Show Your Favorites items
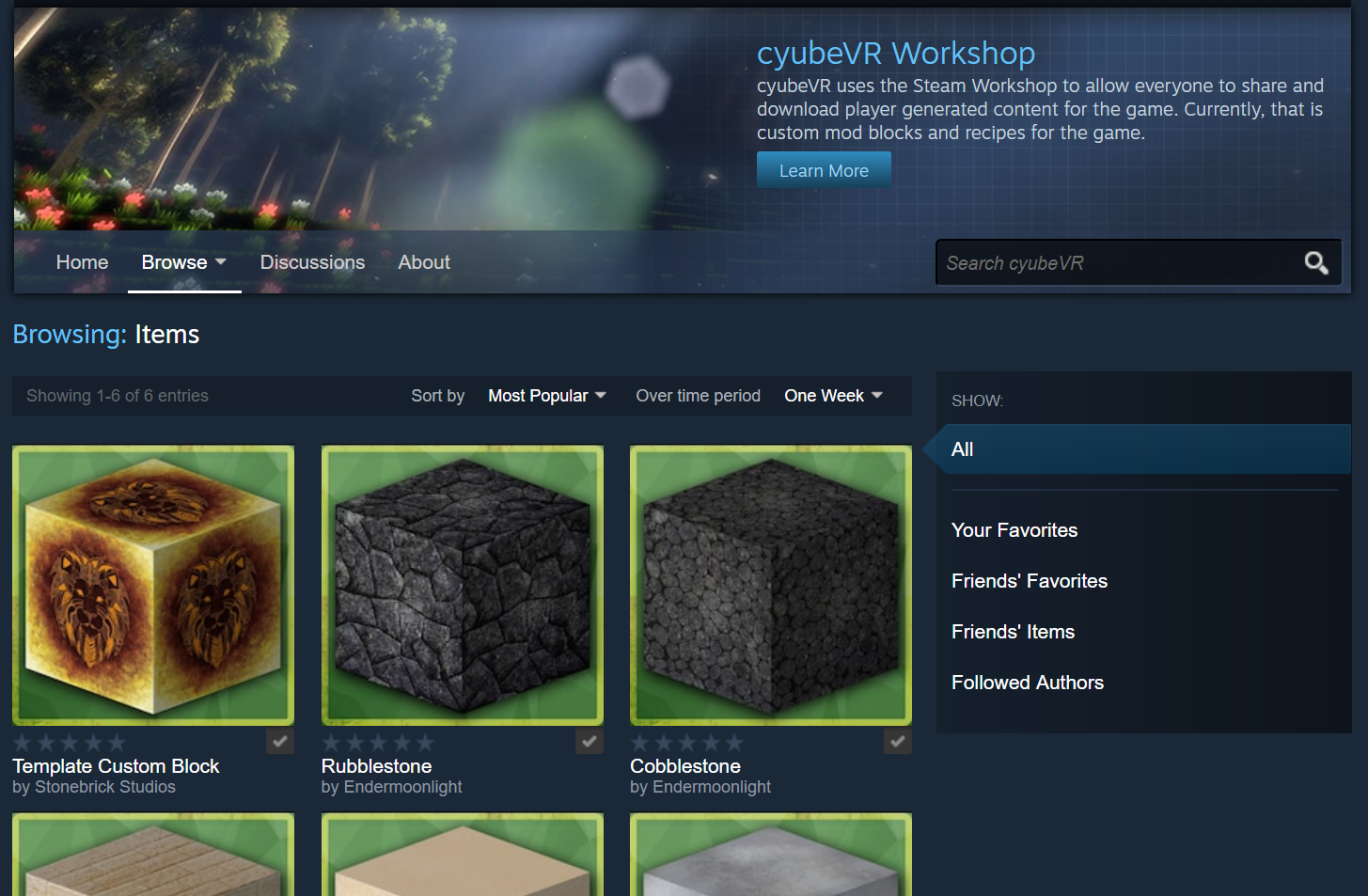The width and height of the screenshot is (1368, 896). click(x=1014, y=530)
